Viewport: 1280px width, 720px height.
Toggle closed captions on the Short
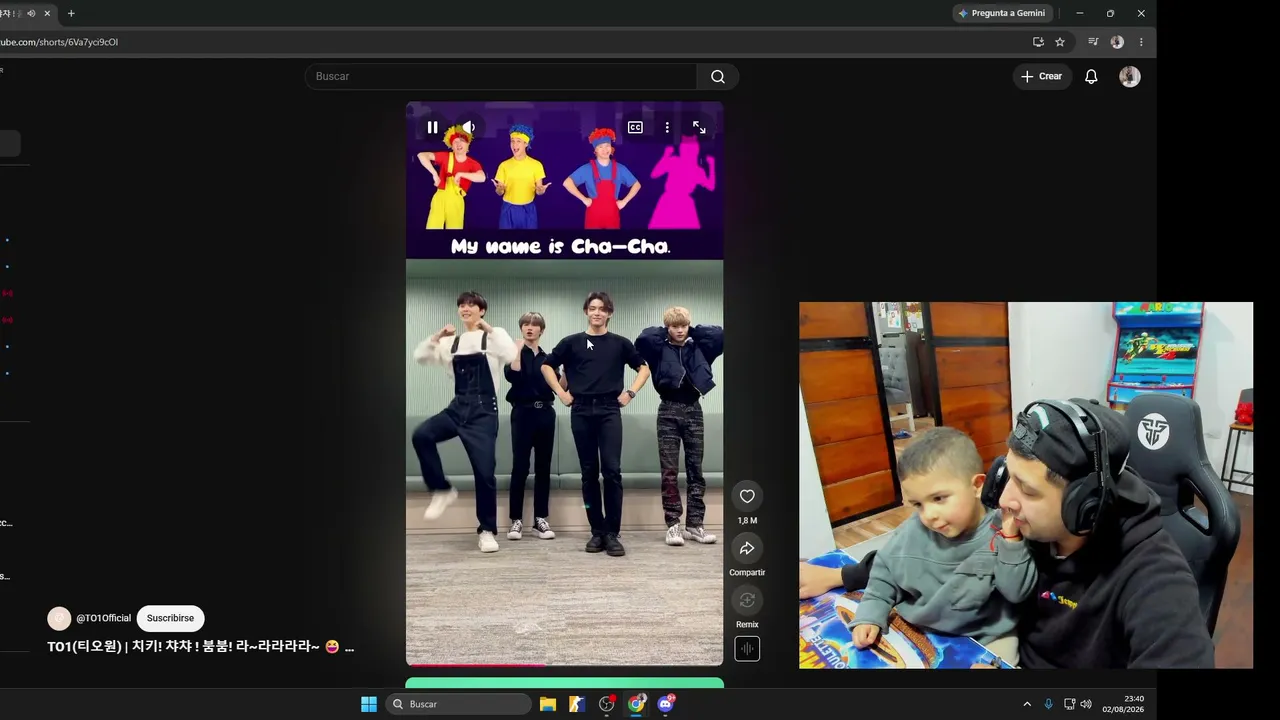(635, 128)
